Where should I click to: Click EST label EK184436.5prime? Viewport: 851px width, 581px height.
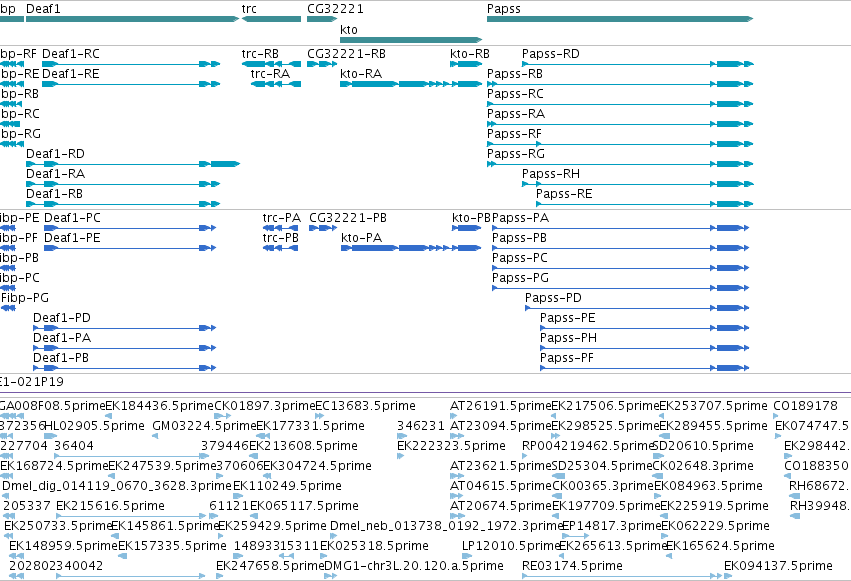click(160, 406)
